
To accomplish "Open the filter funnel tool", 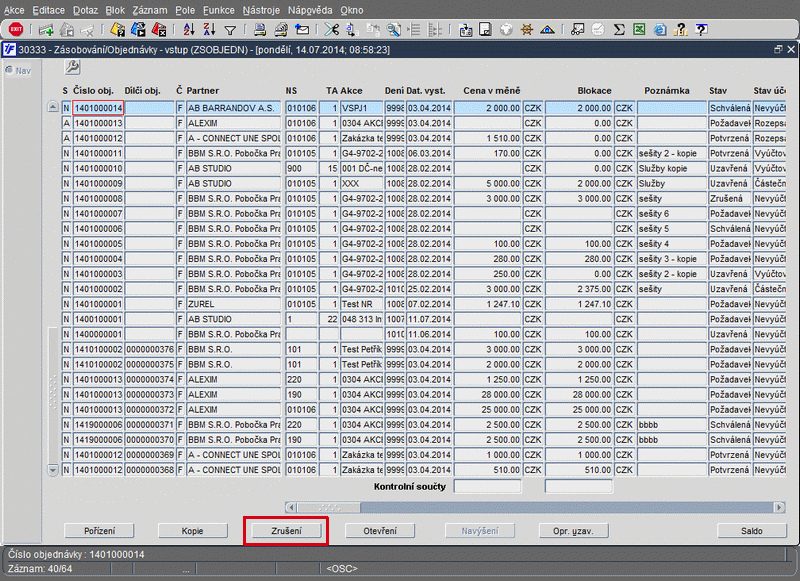I will [230, 30].
